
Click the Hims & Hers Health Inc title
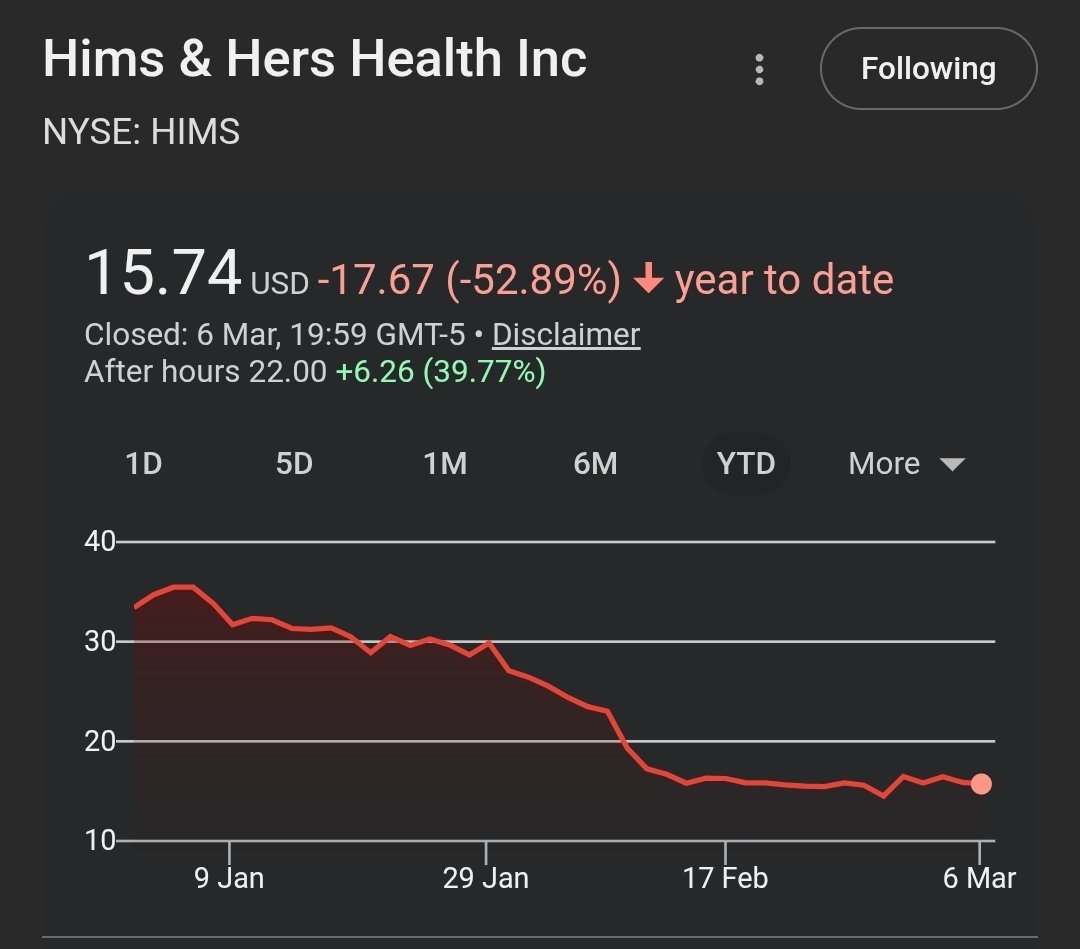click(315, 58)
